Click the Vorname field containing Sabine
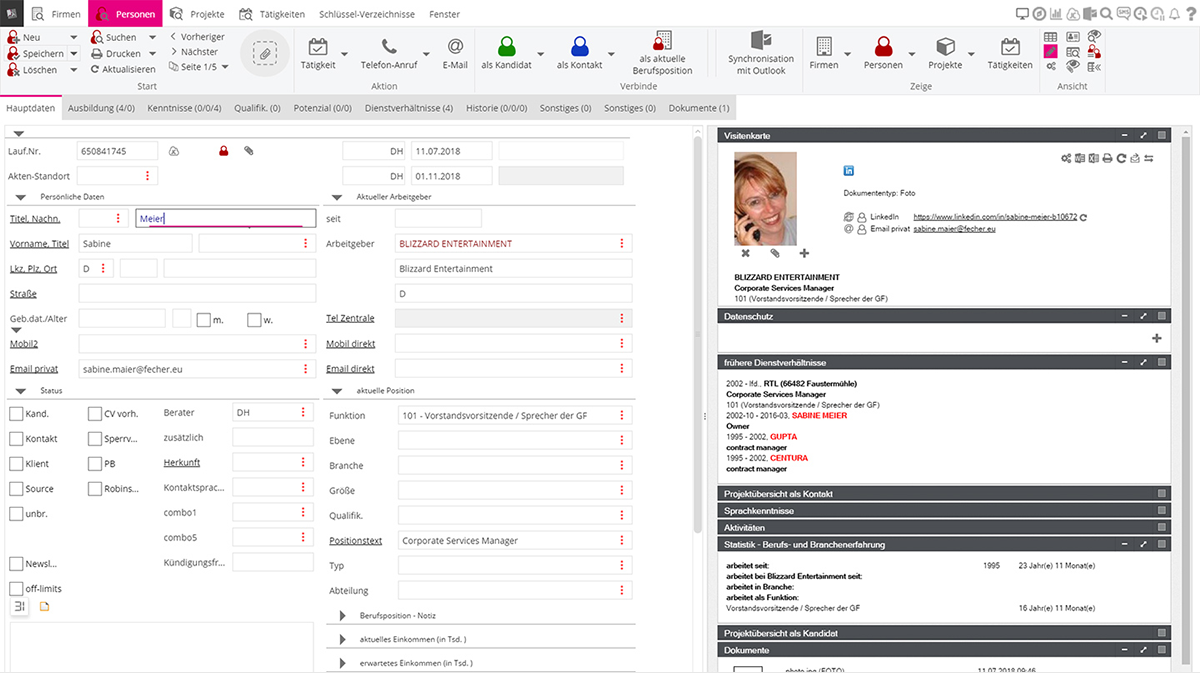The width and height of the screenshot is (1200, 675). (x=136, y=243)
